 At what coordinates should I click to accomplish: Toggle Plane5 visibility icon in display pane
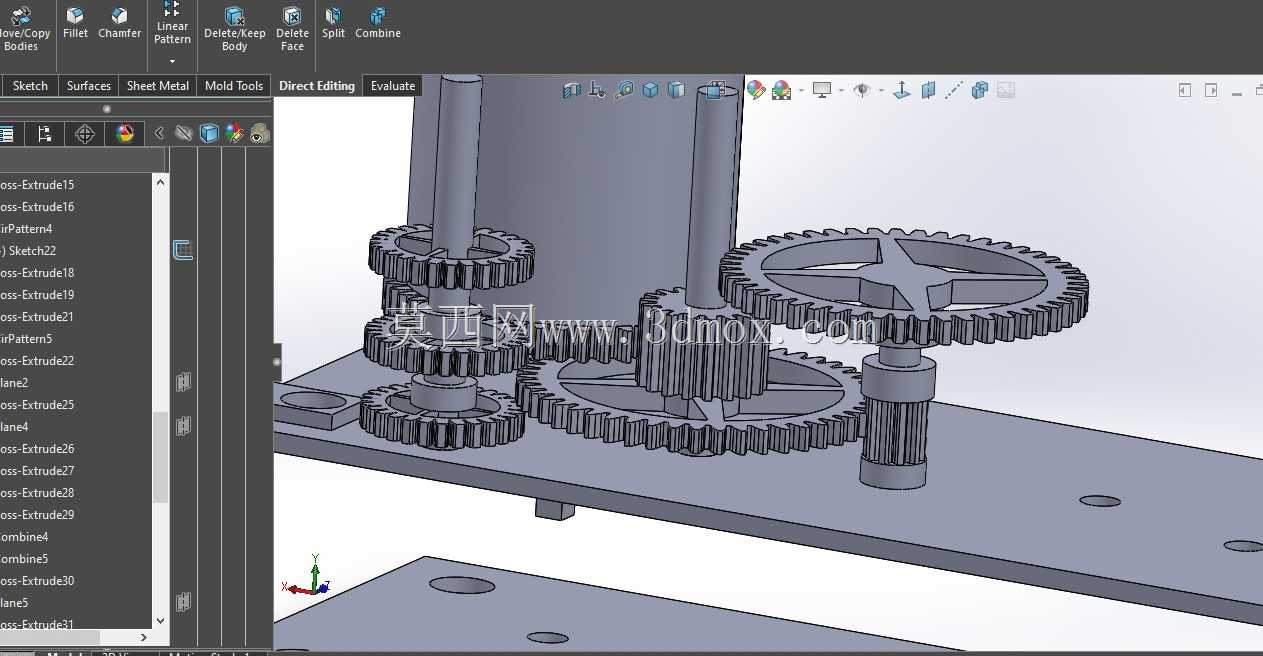click(183, 602)
